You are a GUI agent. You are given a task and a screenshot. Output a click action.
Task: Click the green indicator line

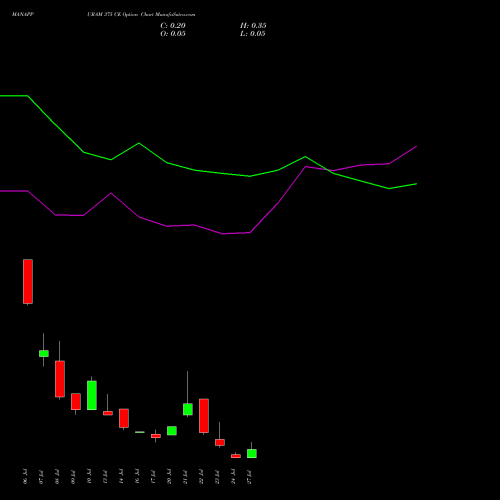pyautogui.click(x=194, y=170)
